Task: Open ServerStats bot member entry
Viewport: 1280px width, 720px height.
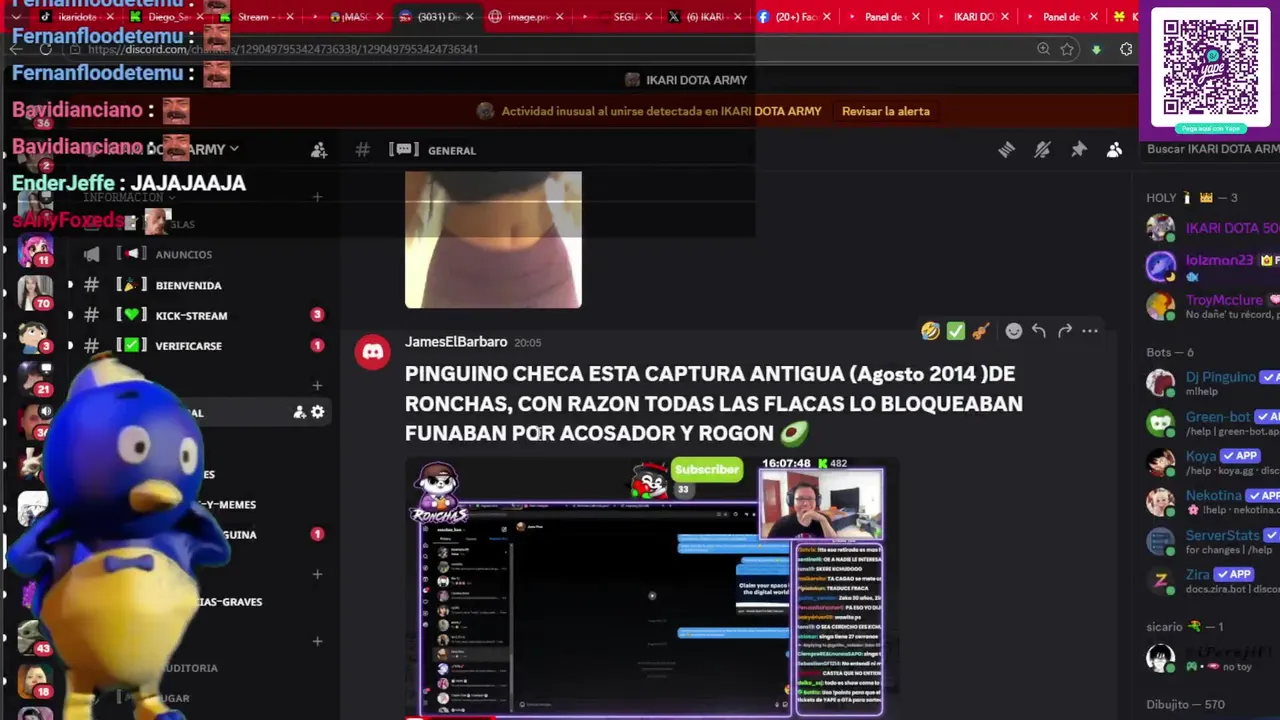Action: (1212, 541)
